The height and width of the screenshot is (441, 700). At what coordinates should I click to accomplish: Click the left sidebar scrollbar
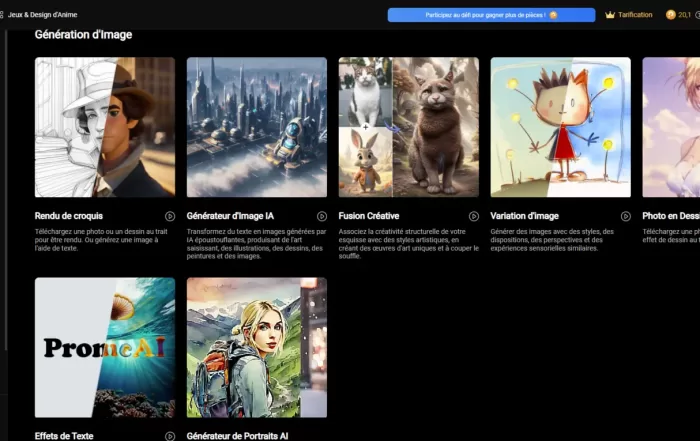point(6,190)
